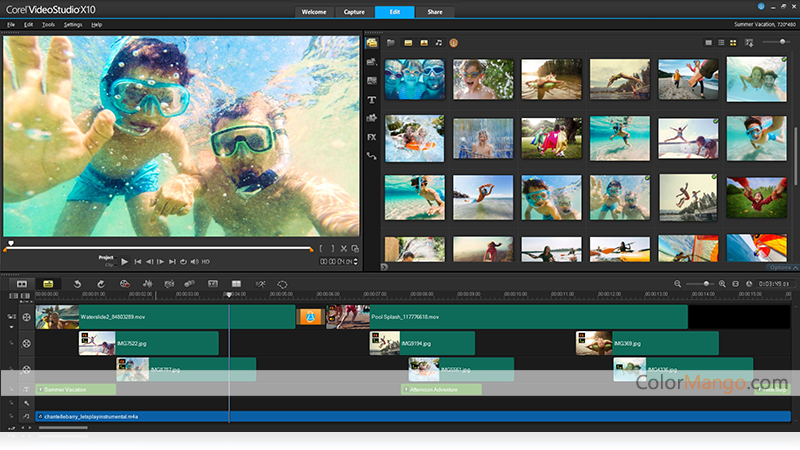Toggle Repeat playback
The image size is (800, 450).
tap(183, 262)
